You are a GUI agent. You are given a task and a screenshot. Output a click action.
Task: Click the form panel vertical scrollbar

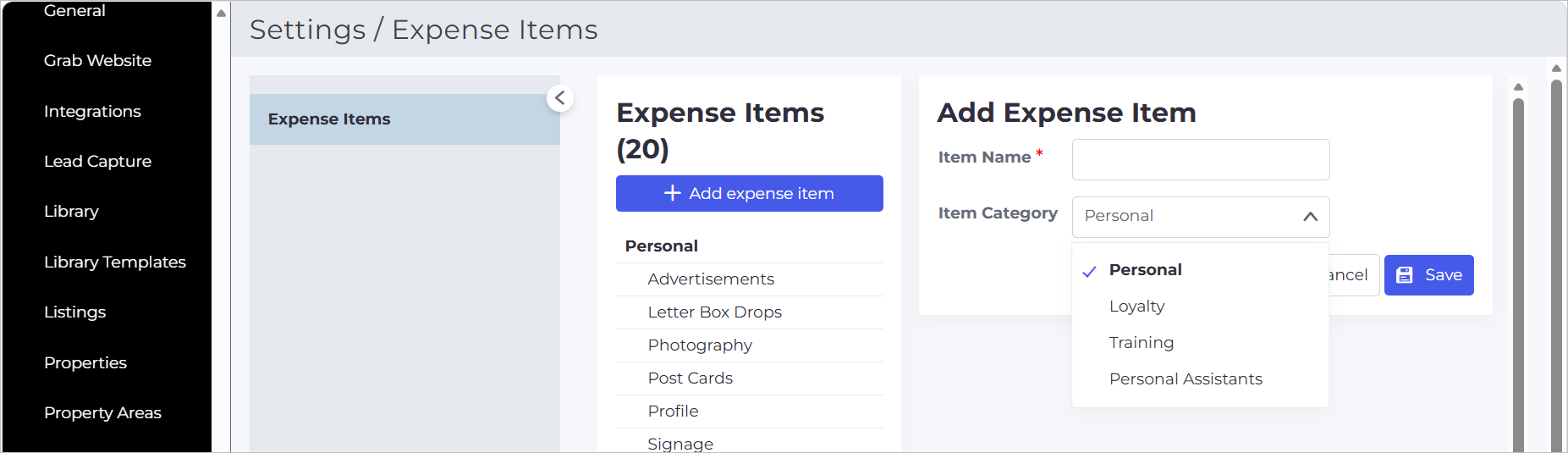tap(1518, 271)
